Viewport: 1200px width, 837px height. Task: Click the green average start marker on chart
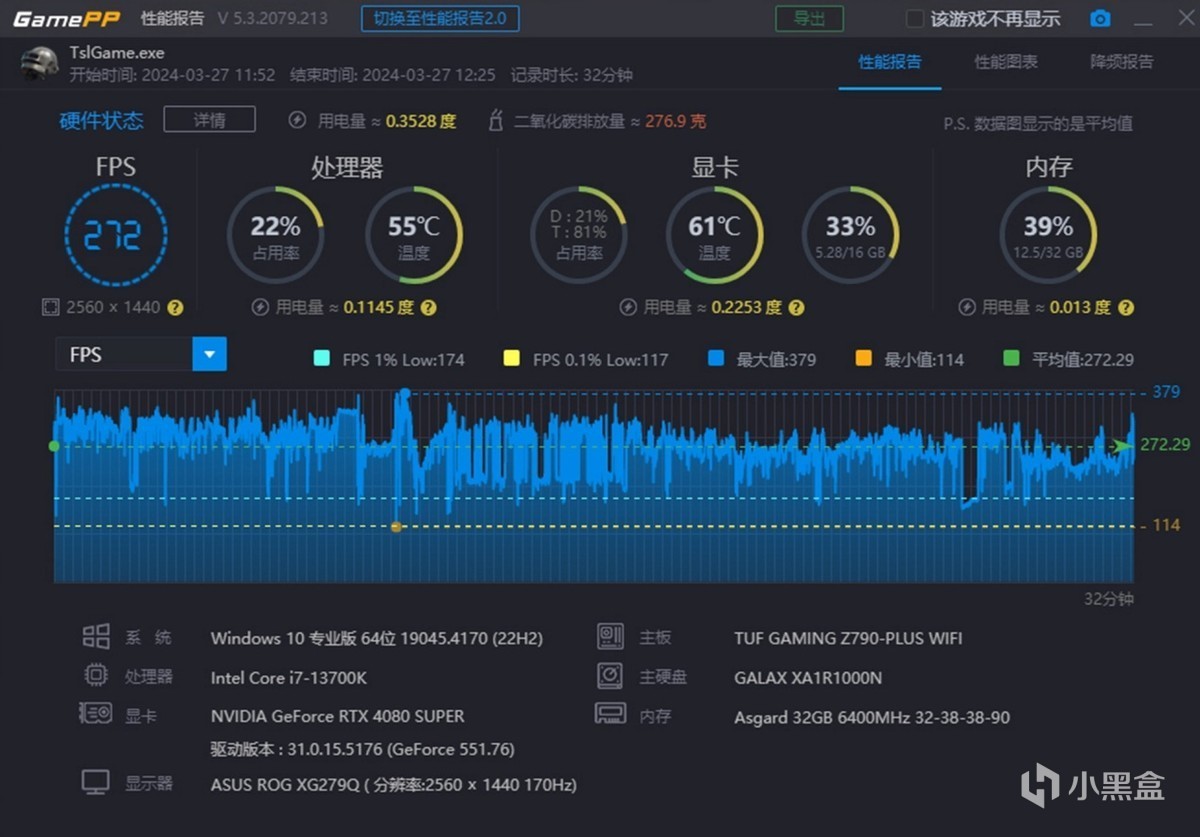coord(54,446)
